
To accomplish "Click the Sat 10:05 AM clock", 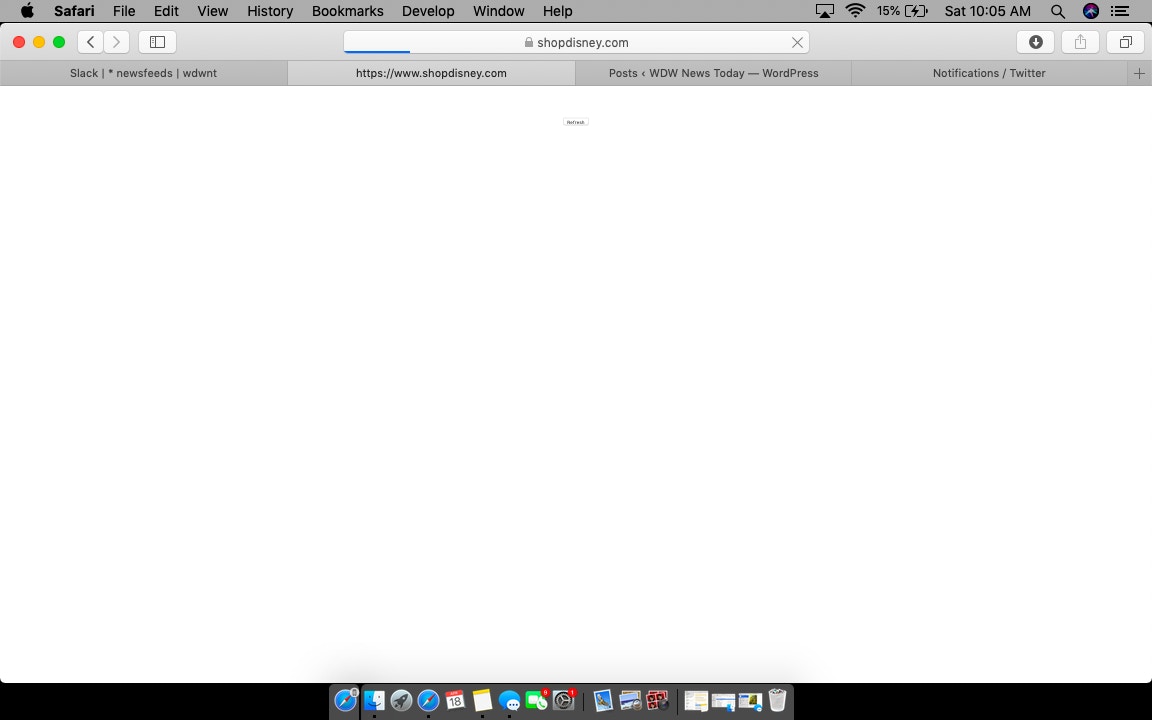I will [987, 11].
